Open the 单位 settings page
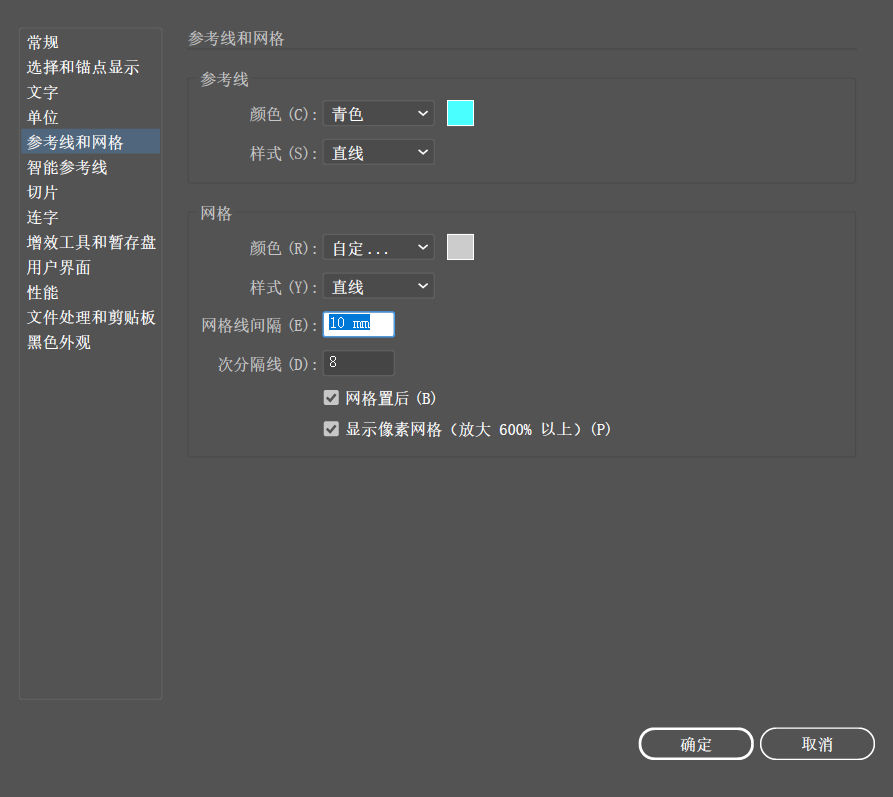The height and width of the screenshot is (797, 893). pos(43,117)
